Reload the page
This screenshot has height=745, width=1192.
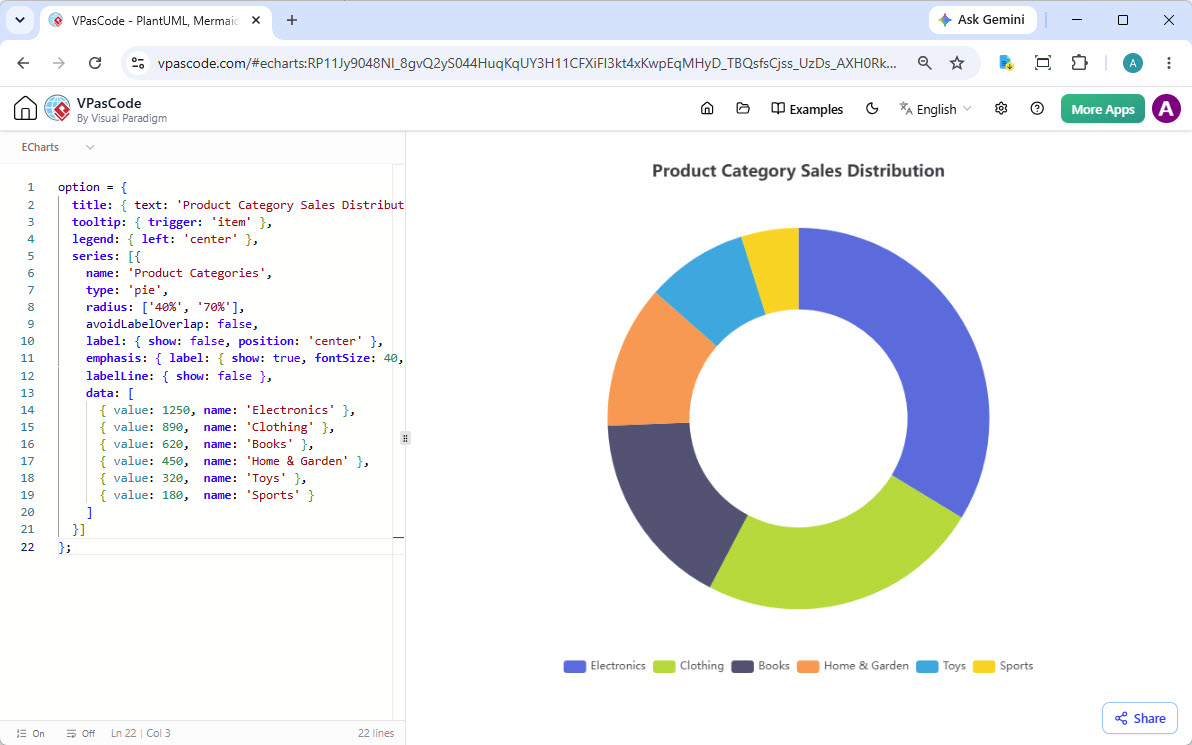click(x=95, y=63)
